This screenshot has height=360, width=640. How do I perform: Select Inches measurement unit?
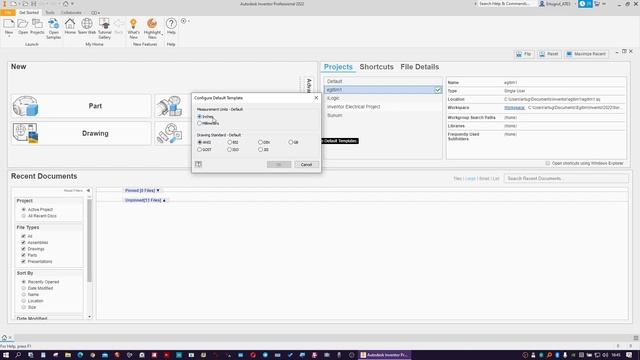tap(200, 117)
